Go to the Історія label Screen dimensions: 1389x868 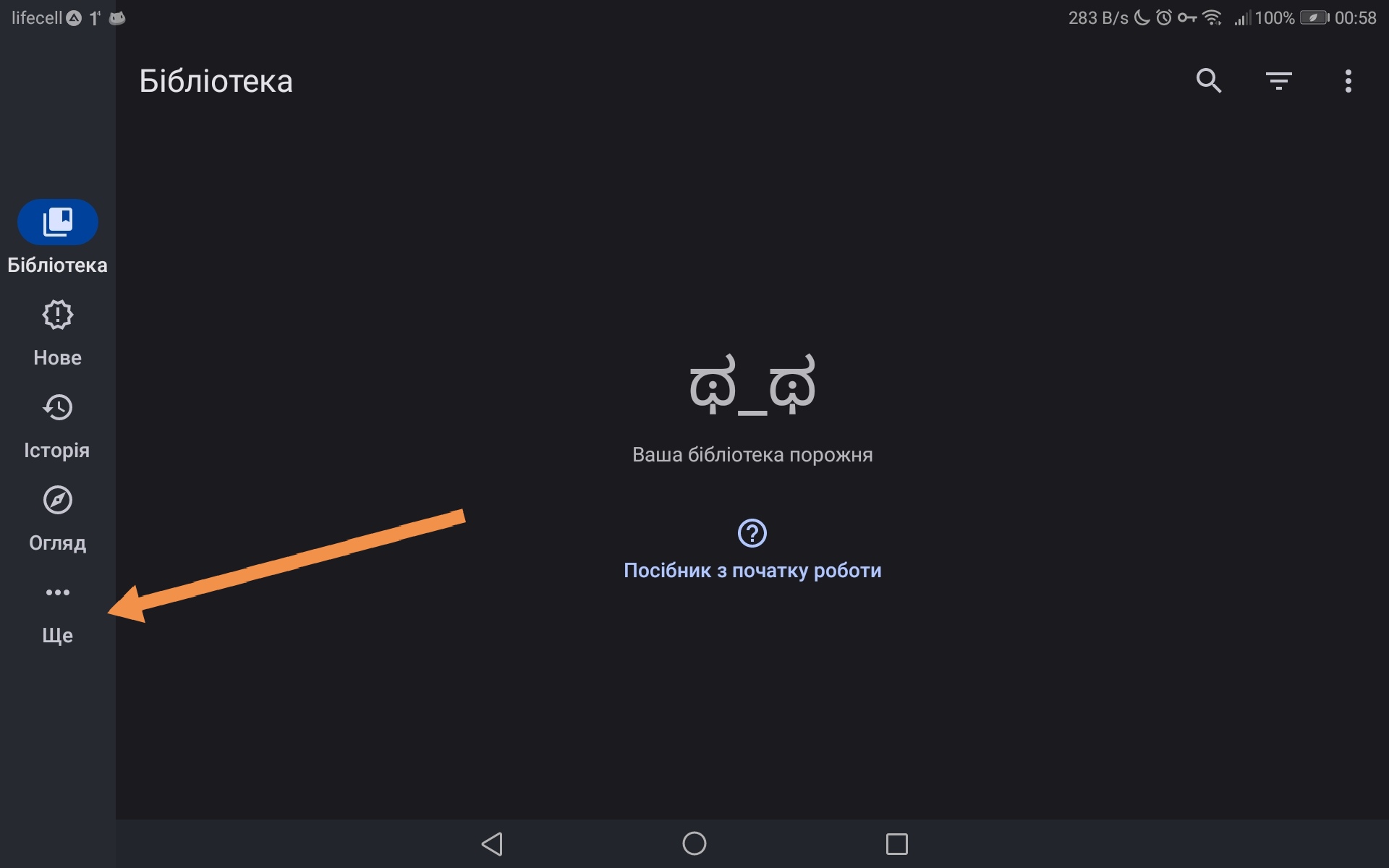57,451
